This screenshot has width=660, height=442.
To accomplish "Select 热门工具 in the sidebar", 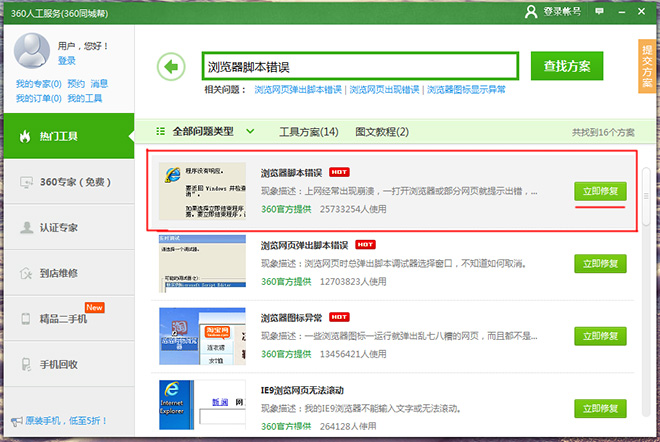I will click(69, 136).
